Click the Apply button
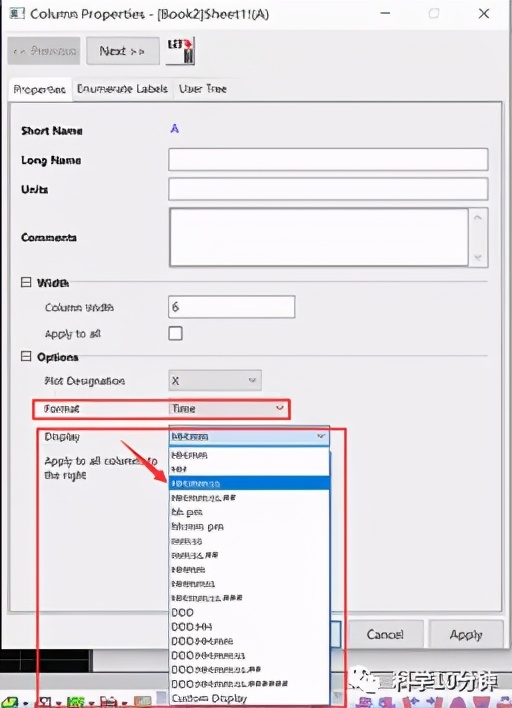This screenshot has height=708, width=512. click(465, 634)
